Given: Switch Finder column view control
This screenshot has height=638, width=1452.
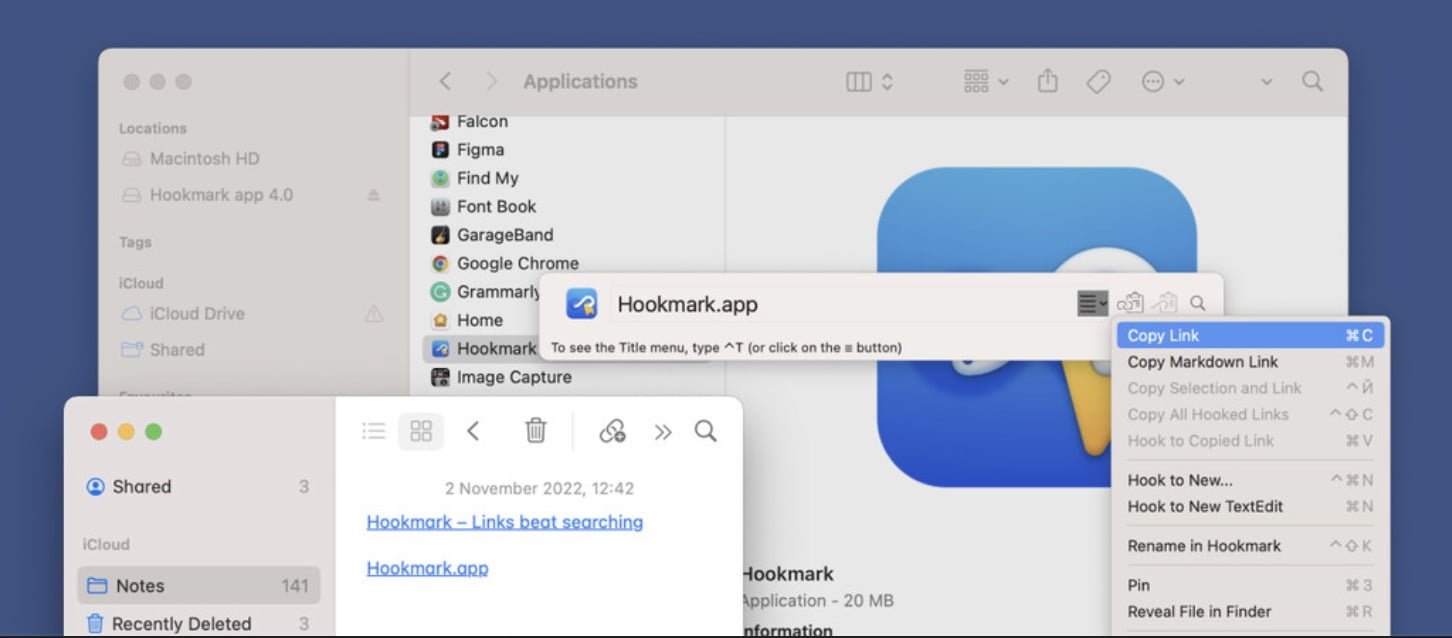Looking at the screenshot, I should tap(869, 82).
